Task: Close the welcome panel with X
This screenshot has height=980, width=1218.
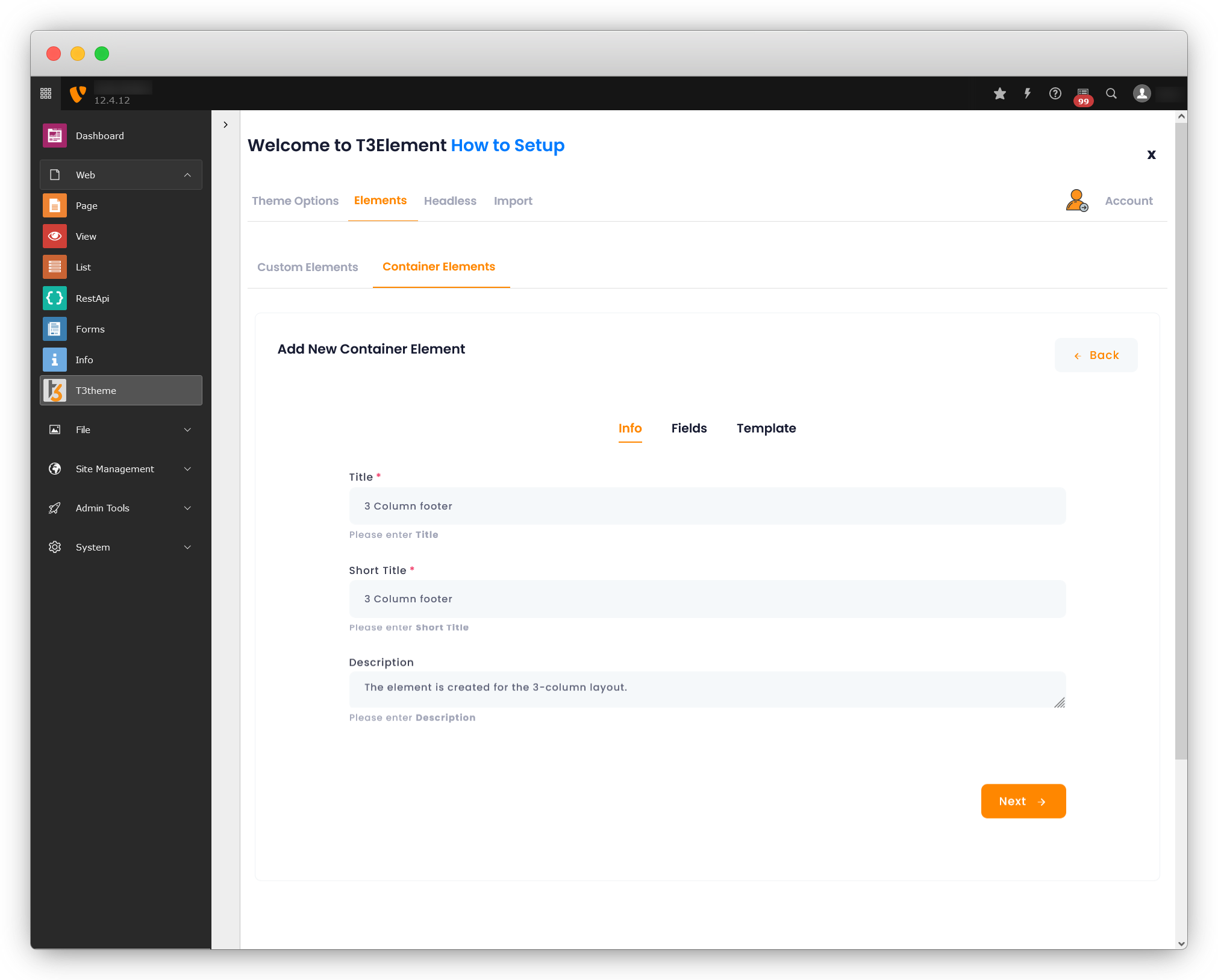Action: coord(1151,155)
